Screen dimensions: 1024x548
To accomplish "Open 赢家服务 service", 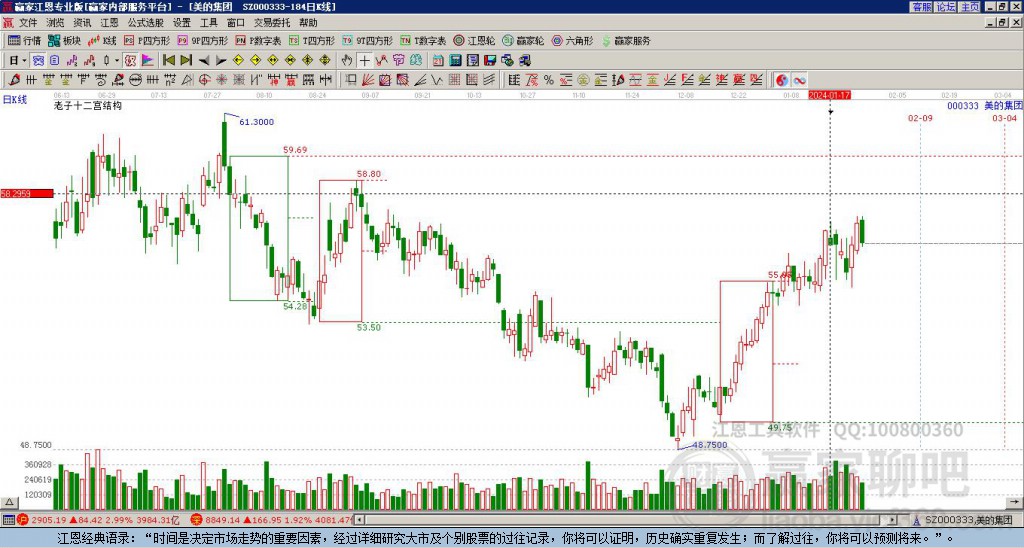I will coord(626,40).
